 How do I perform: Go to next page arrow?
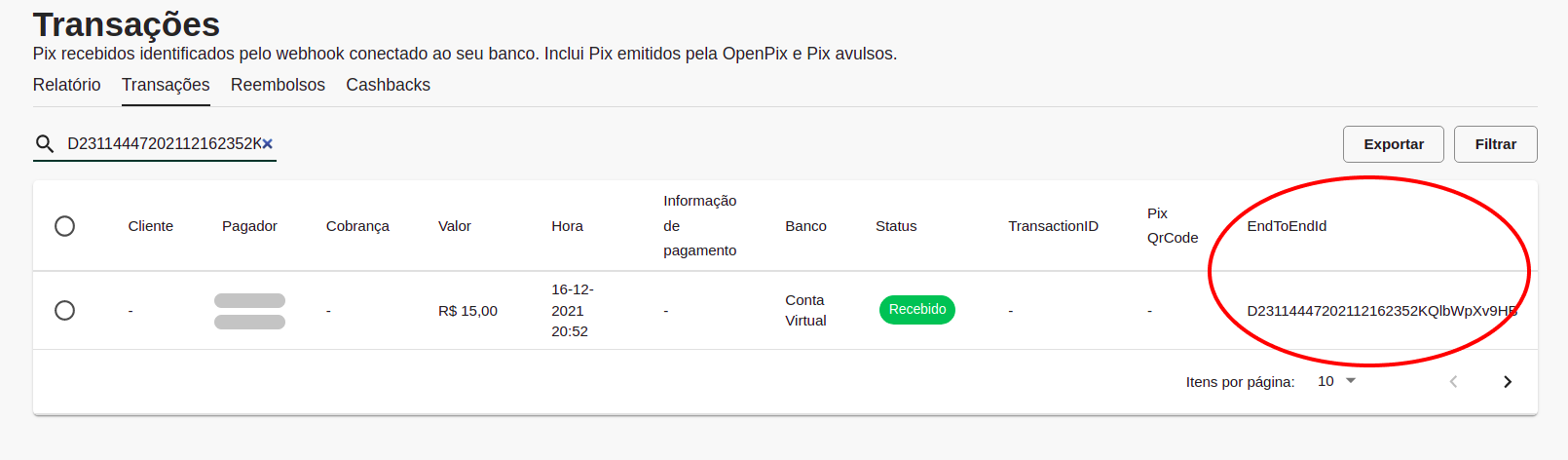pos(1507,382)
